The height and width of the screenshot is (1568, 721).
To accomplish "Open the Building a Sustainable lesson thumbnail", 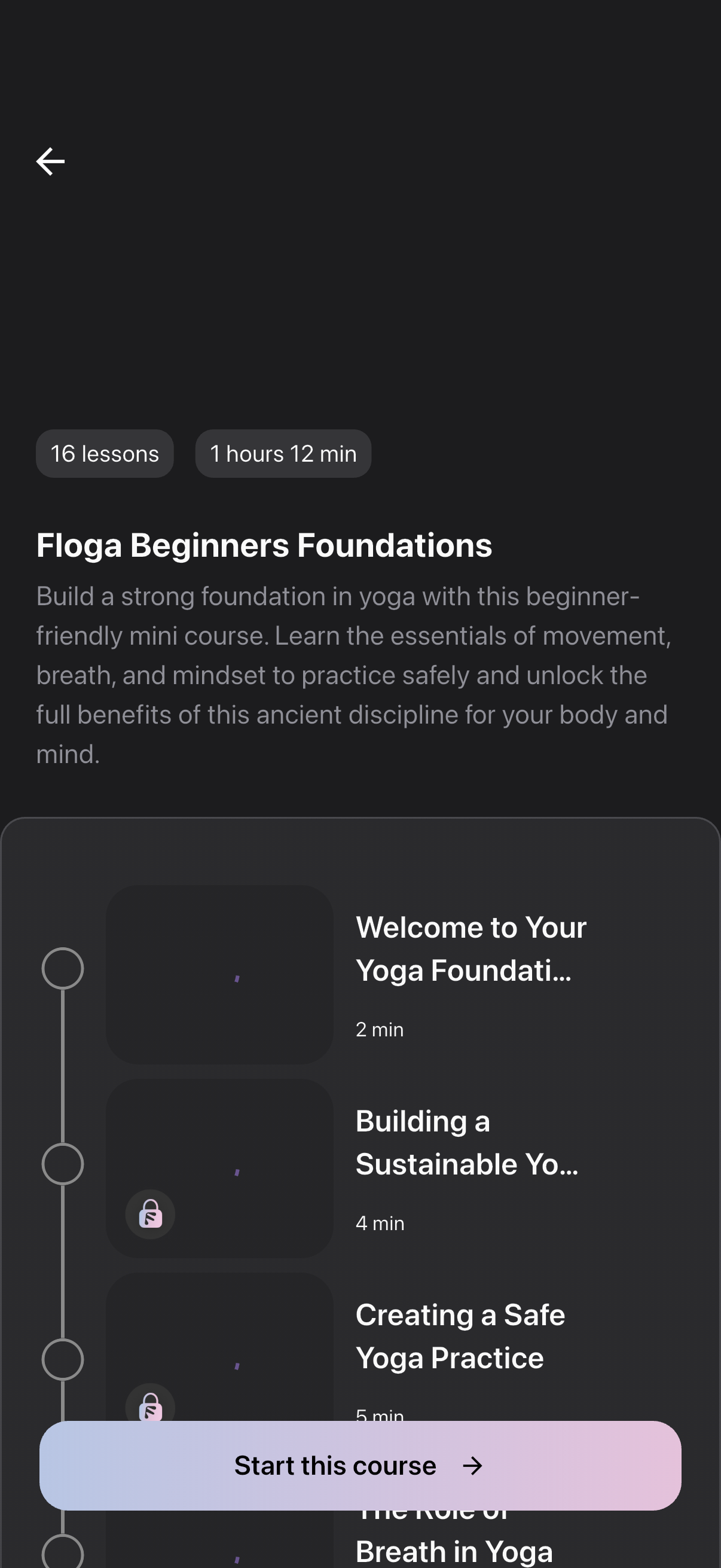I will [x=219, y=1168].
